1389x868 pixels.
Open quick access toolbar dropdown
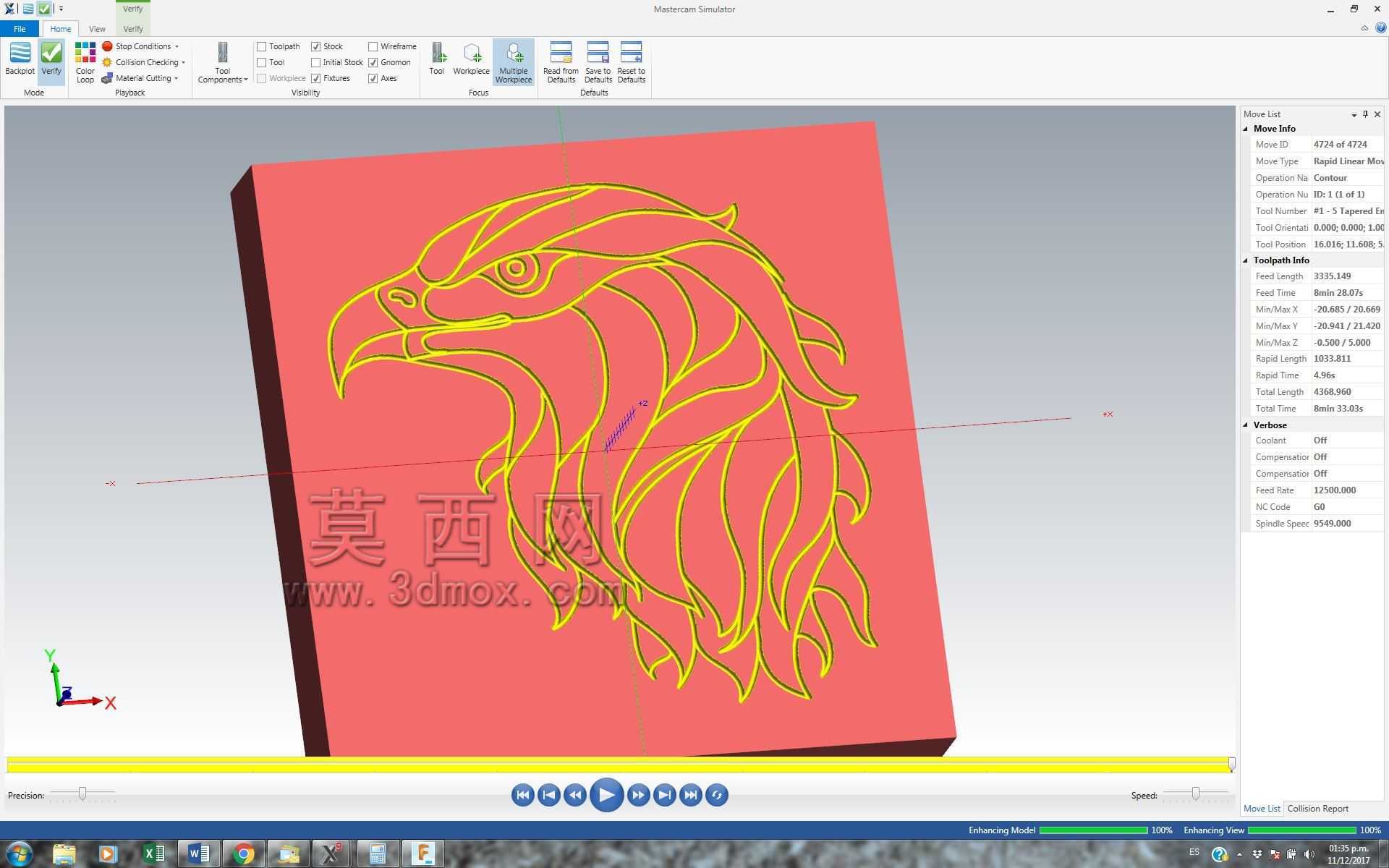pos(61,9)
